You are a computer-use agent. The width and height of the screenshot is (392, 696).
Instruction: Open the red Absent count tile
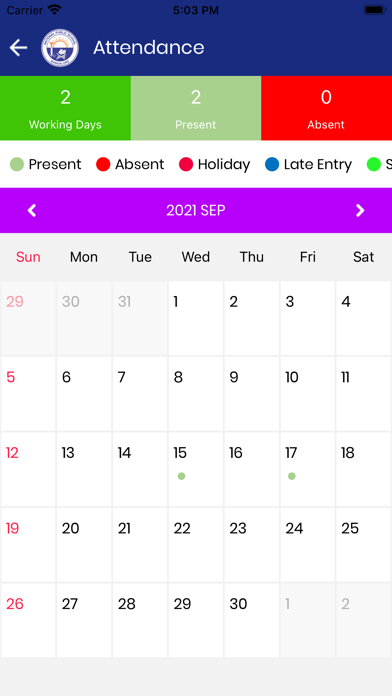(x=326, y=108)
